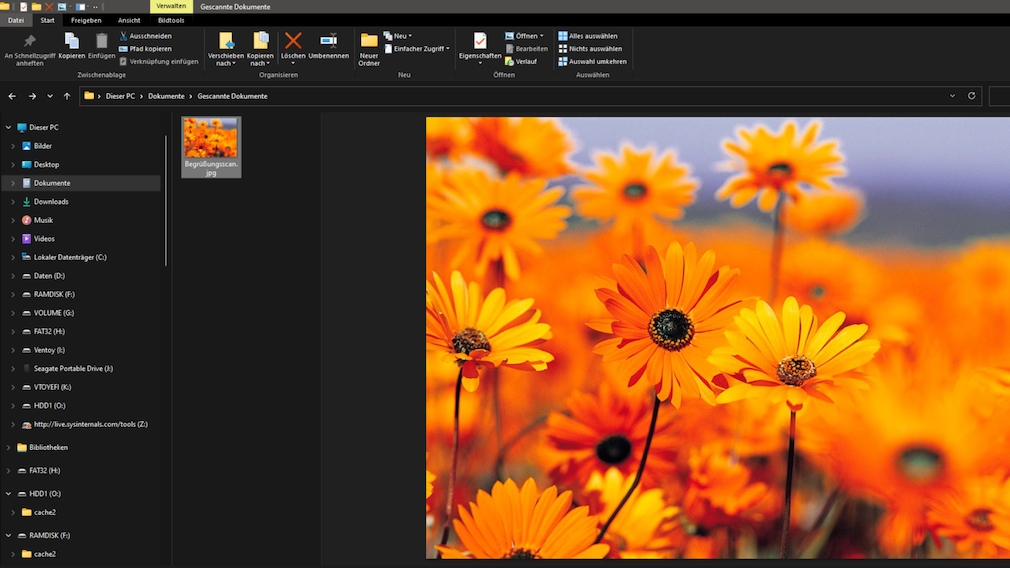Open address bar history dropdown

(952, 96)
